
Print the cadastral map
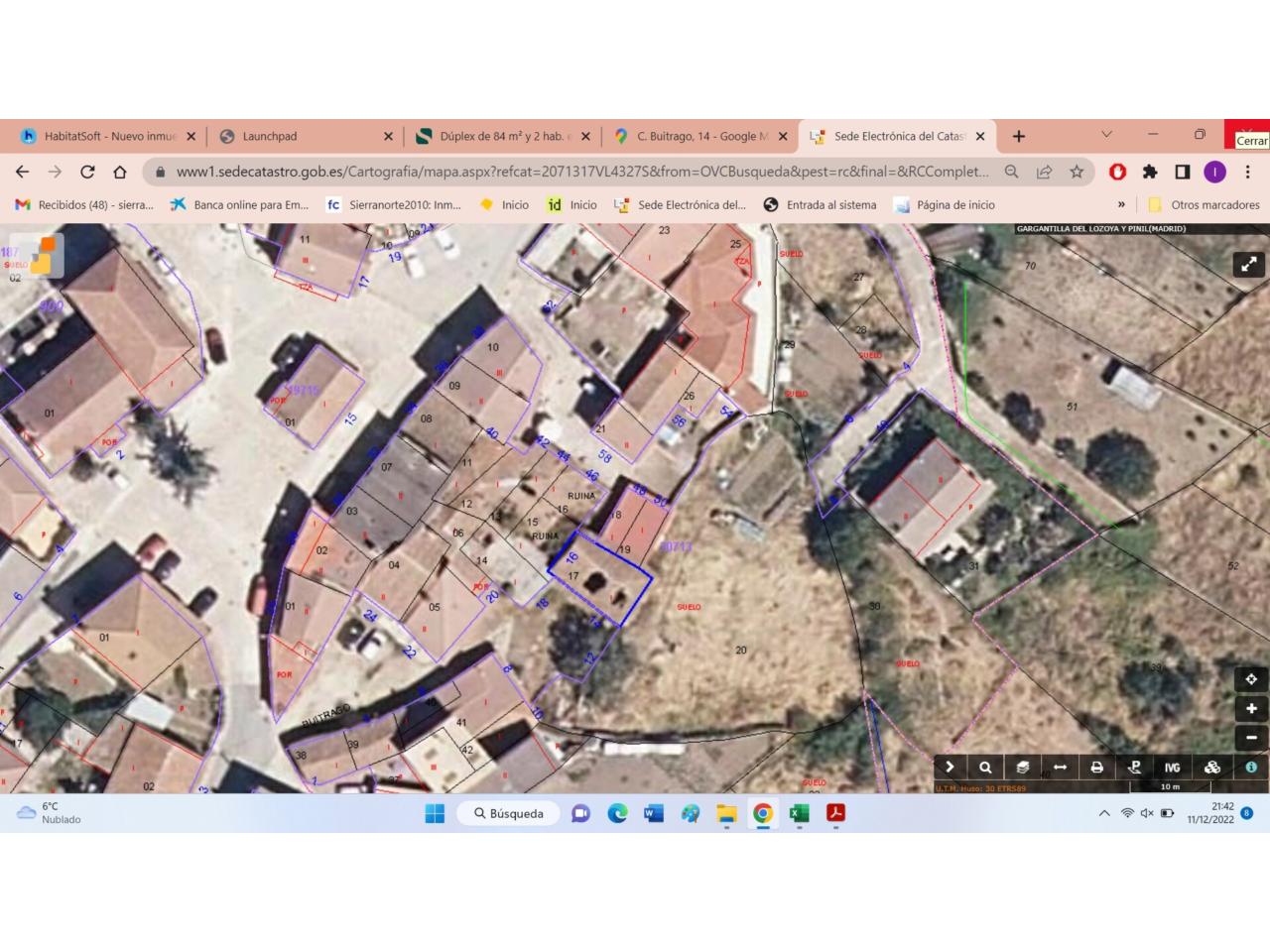tap(1096, 767)
